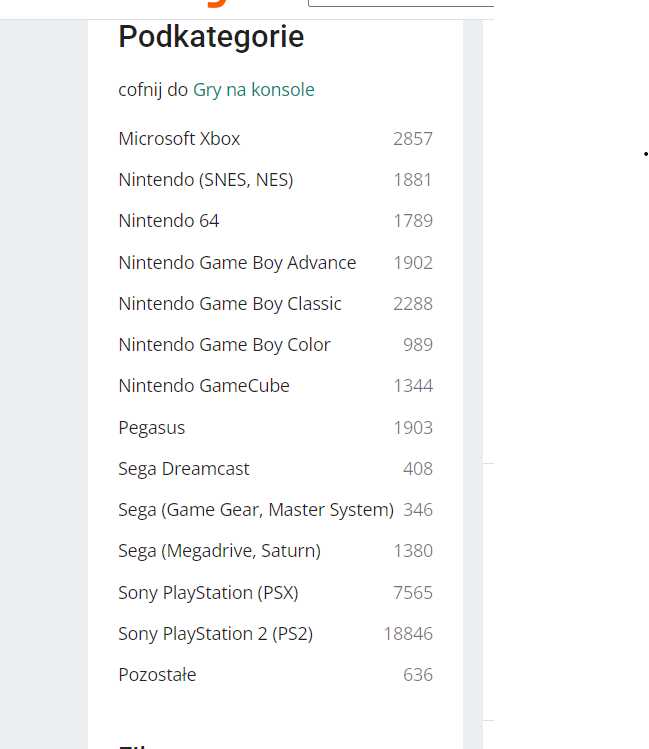
Task: Select Sony PlayStation 2 (PS2)
Action: [x=215, y=634]
